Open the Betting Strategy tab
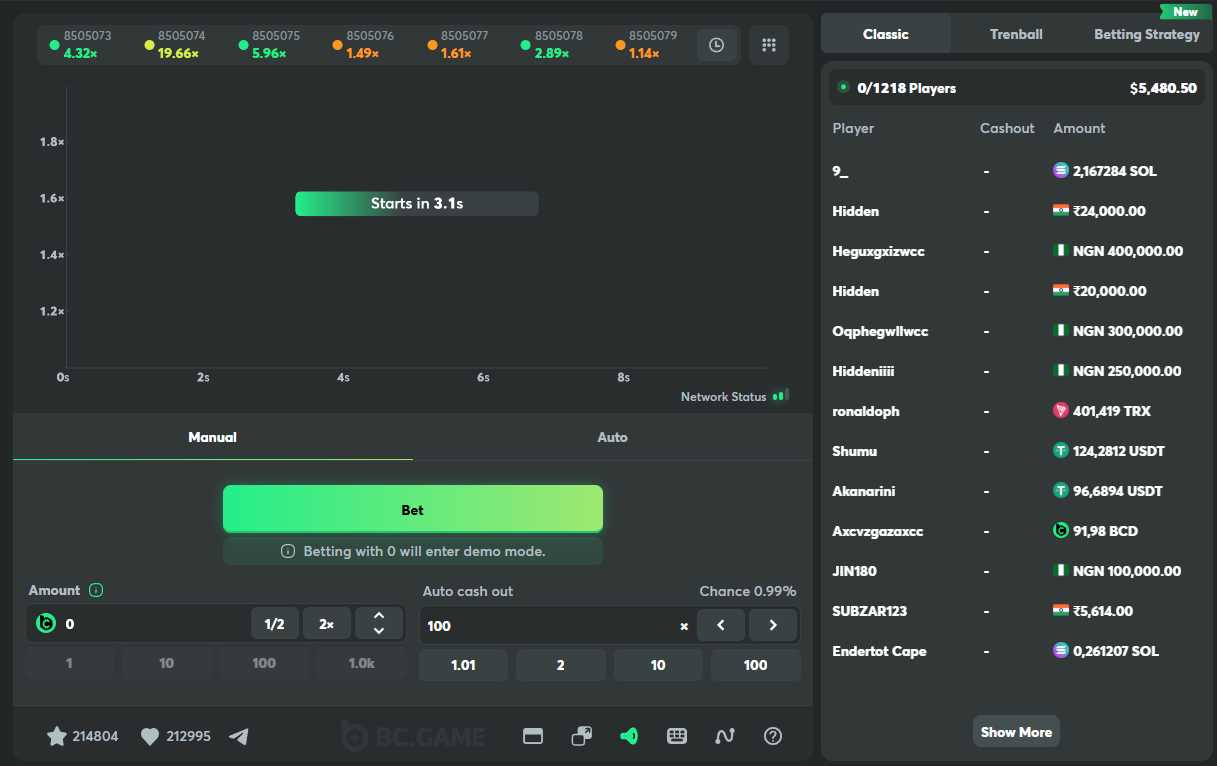Viewport: 1217px width, 766px height. tap(1146, 34)
